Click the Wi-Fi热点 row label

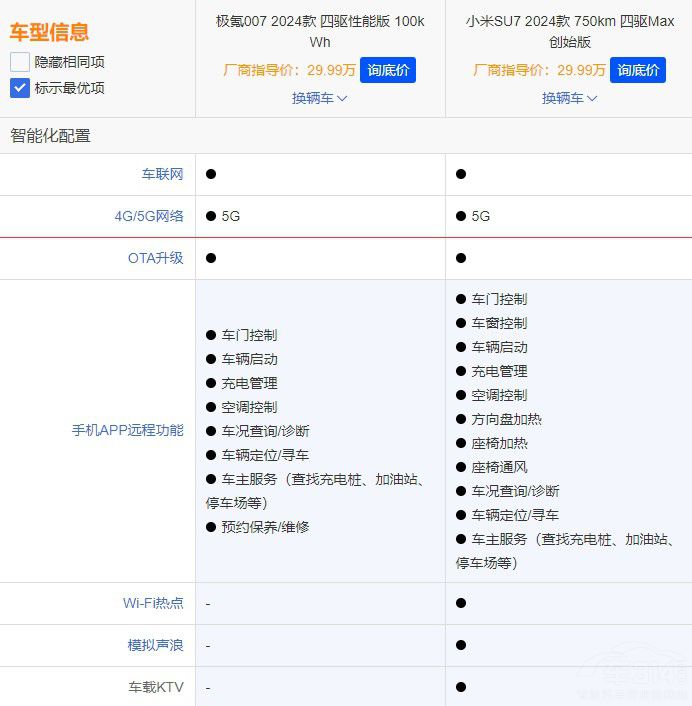[x=153, y=603]
